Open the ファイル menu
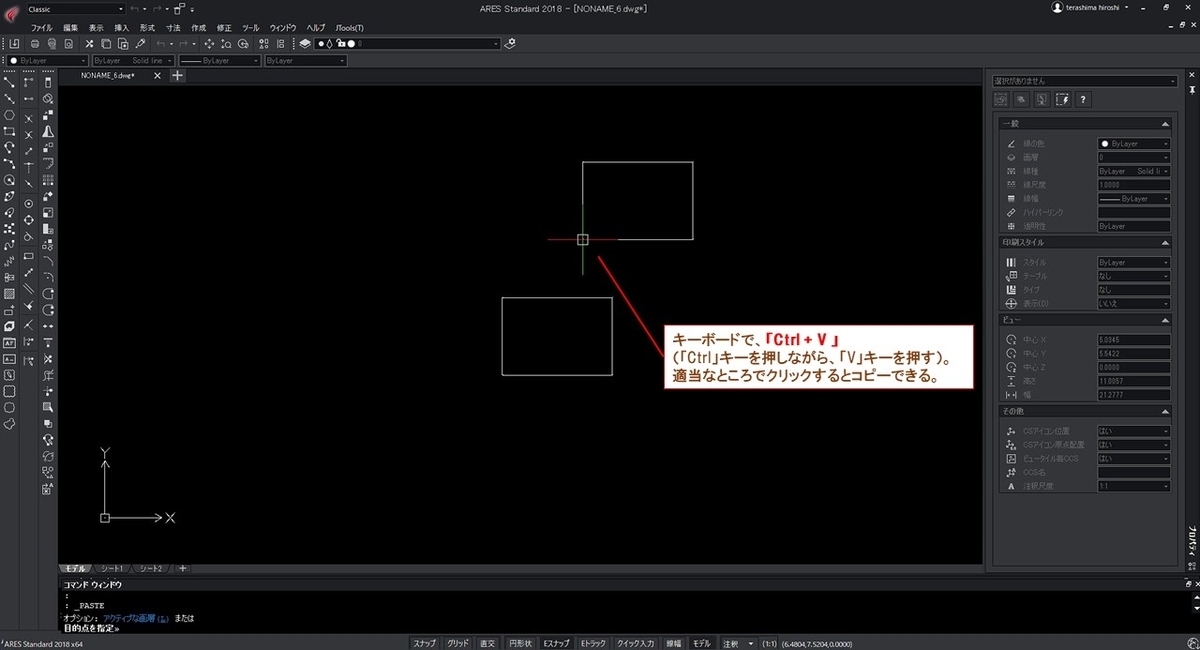Image resolution: width=1200 pixels, height=650 pixels. (41, 27)
